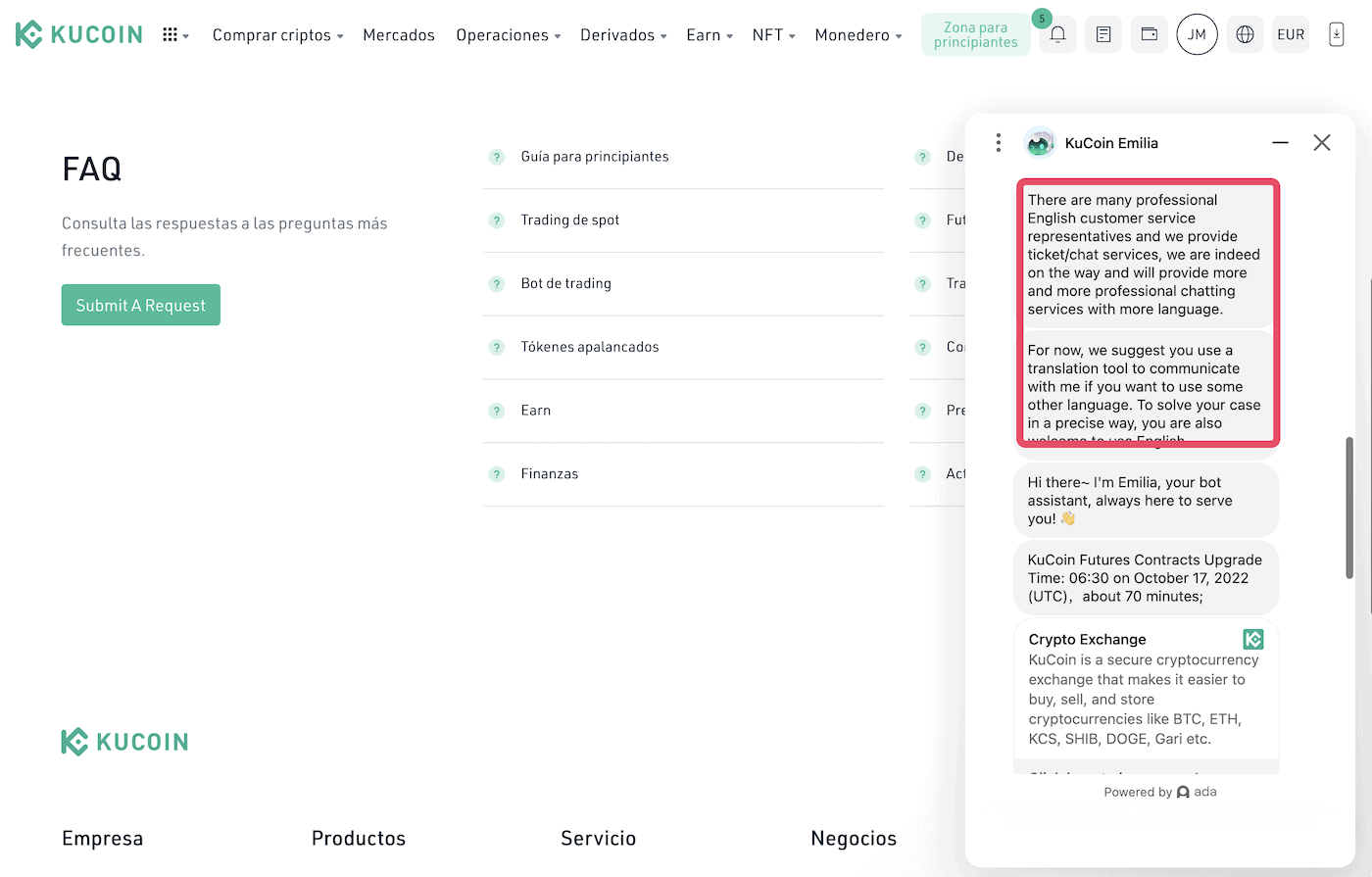
Task: Open Trading de spot FAQ
Action: (x=570, y=220)
